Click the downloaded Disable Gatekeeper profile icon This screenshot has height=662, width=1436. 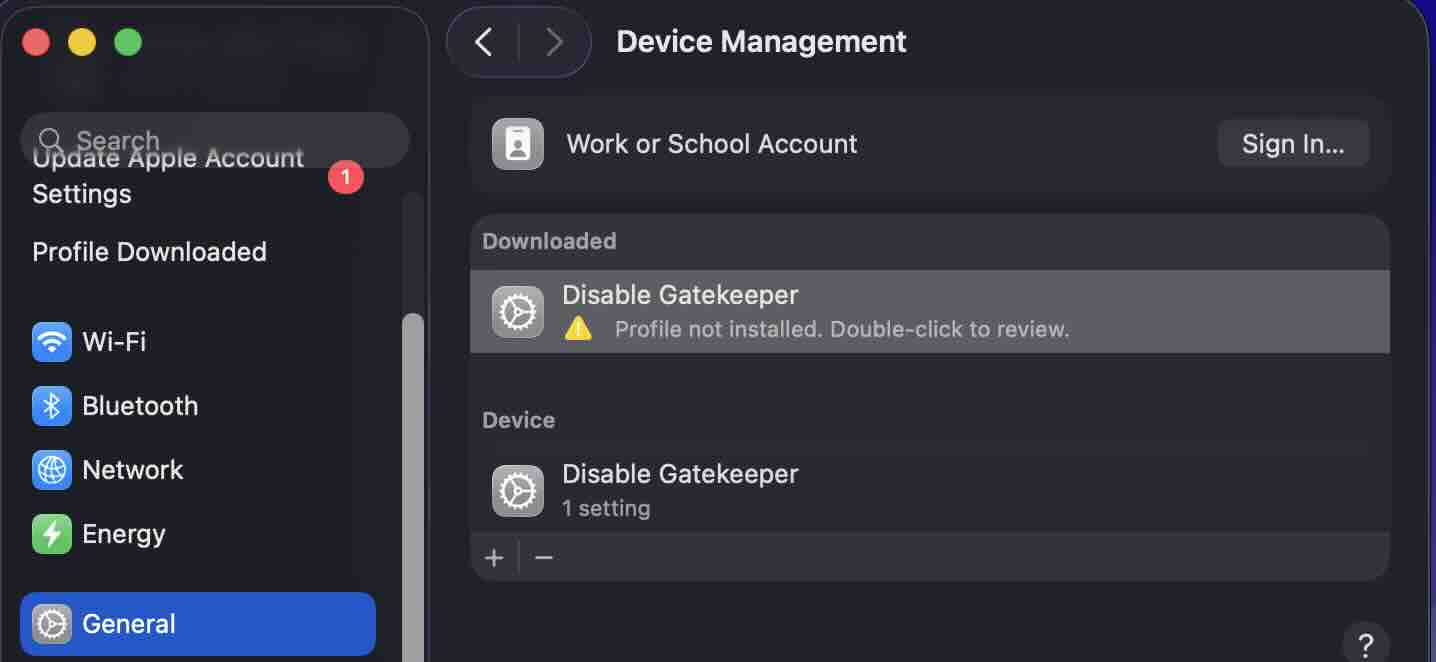tap(518, 312)
